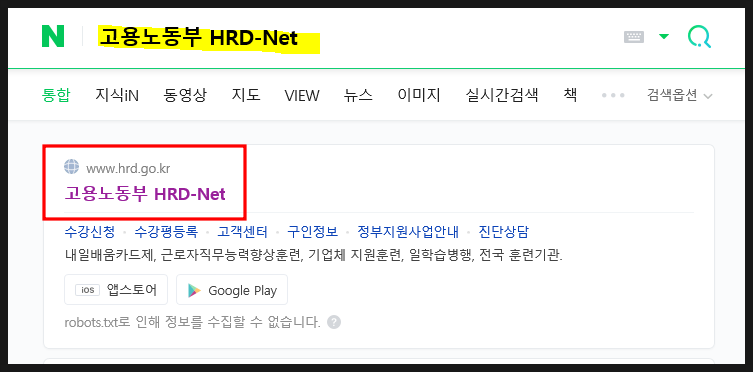This screenshot has width=753, height=372.
Task: Click the magnifier search icon
Action: click(x=699, y=37)
